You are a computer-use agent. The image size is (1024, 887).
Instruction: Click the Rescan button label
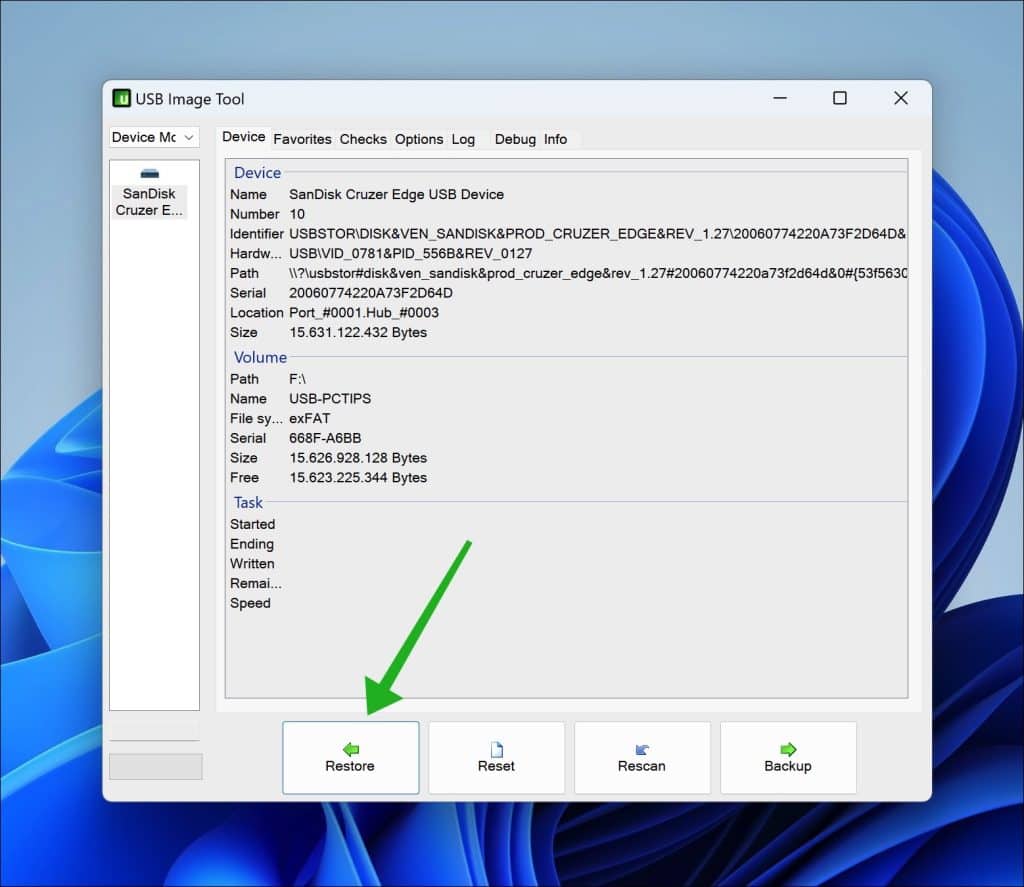[642, 766]
